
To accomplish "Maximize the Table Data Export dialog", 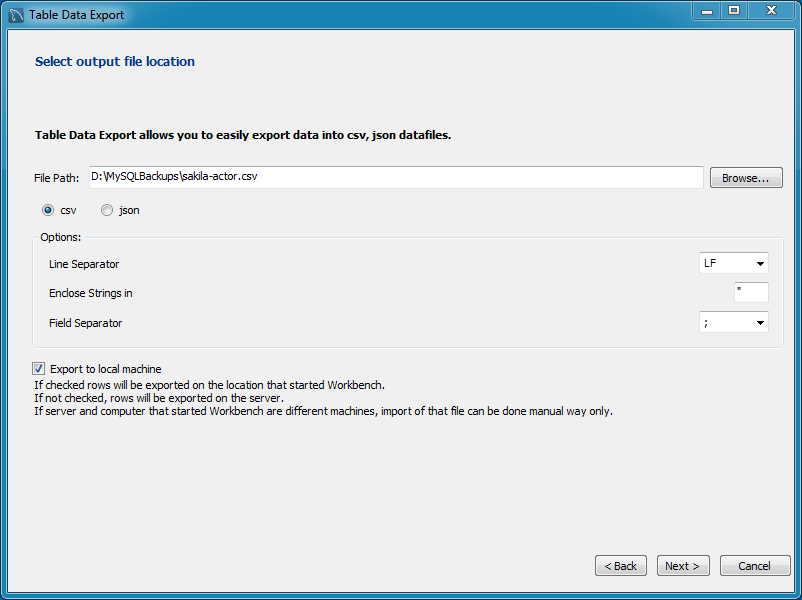I will [734, 11].
